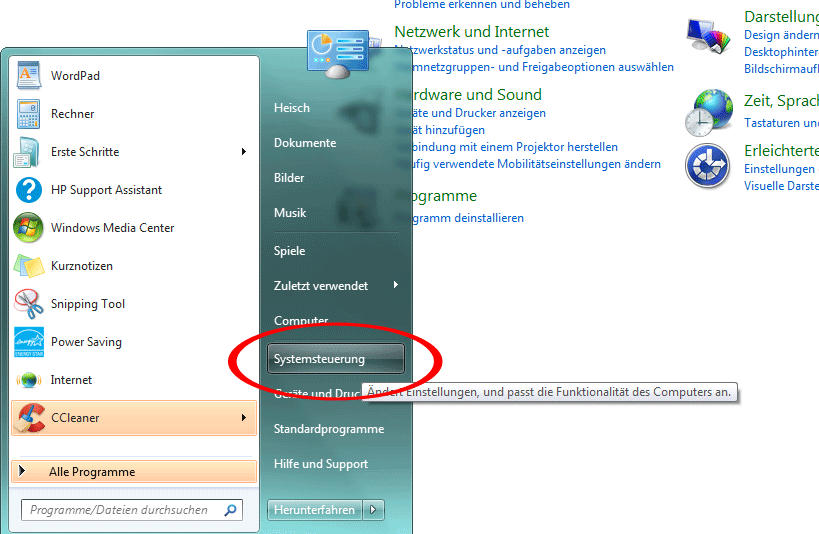Launch the CCleaner icon
The height and width of the screenshot is (534, 819).
[29, 418]
